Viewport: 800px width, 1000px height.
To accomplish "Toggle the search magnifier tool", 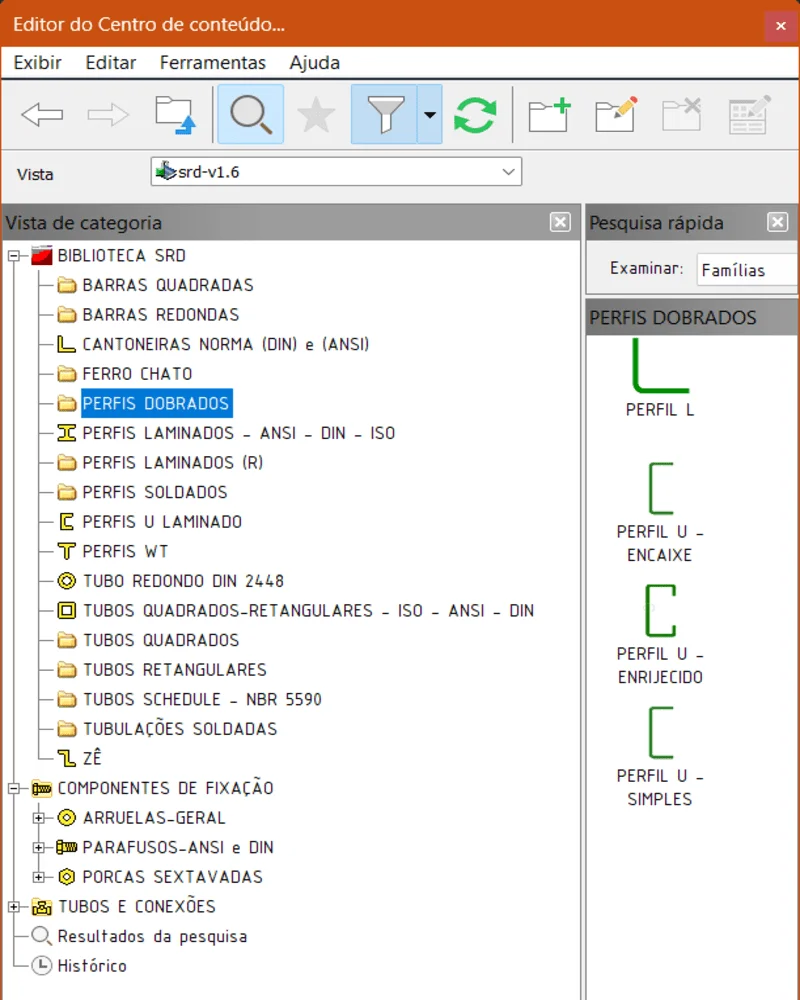I will (250, 115).
